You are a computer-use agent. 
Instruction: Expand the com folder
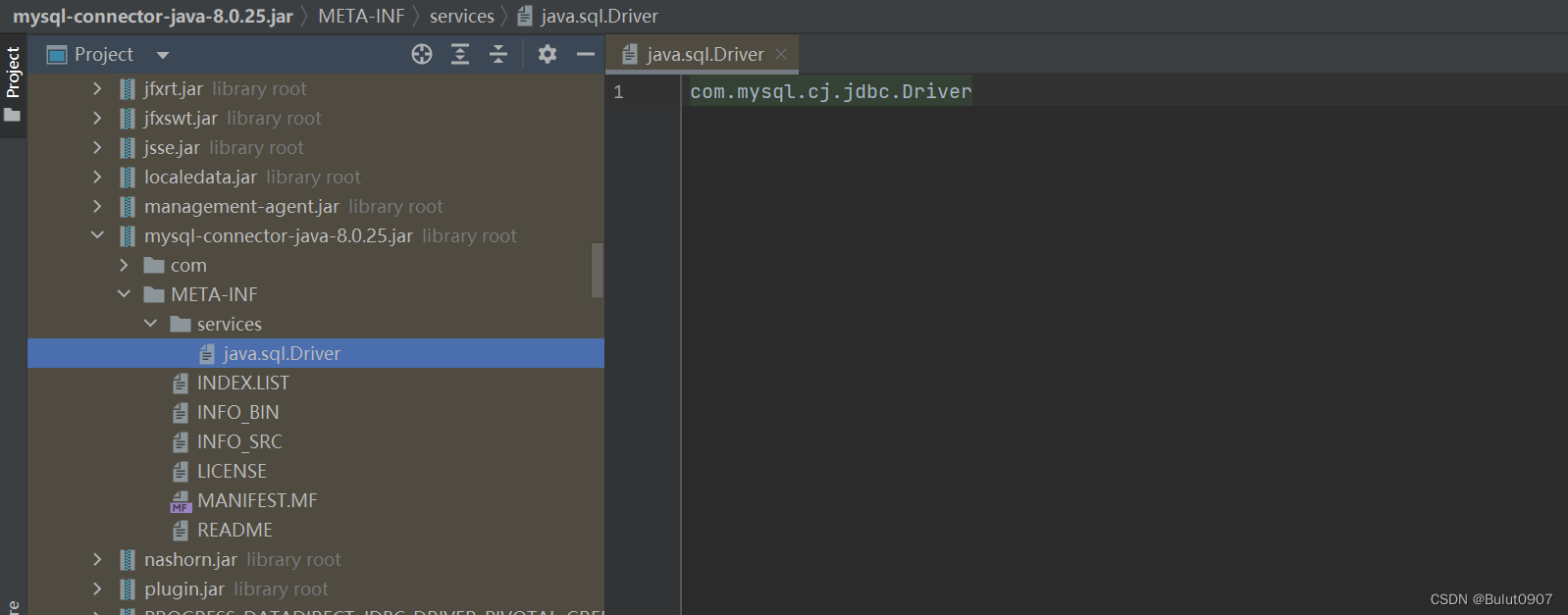tap(124, 265)
